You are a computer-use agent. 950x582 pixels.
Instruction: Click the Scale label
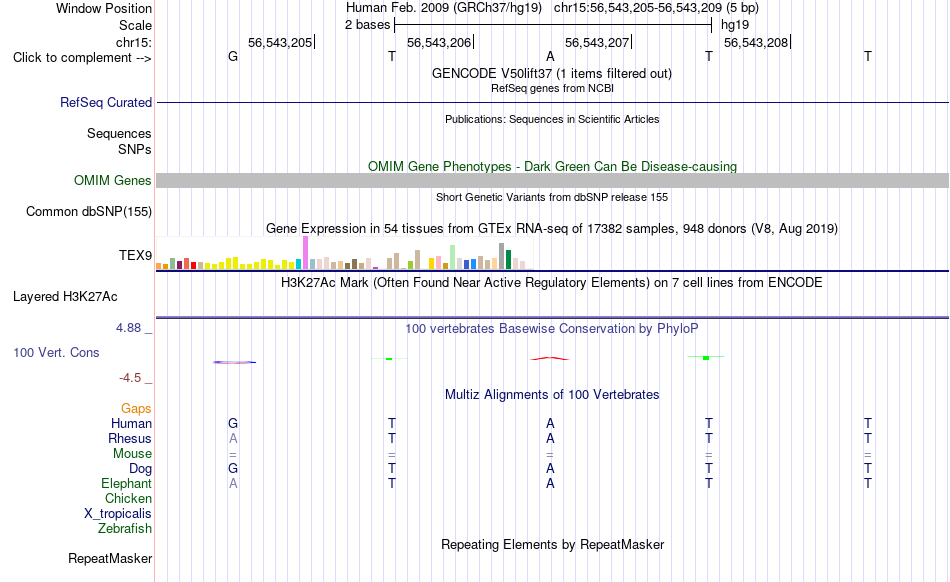coord(135,25)
